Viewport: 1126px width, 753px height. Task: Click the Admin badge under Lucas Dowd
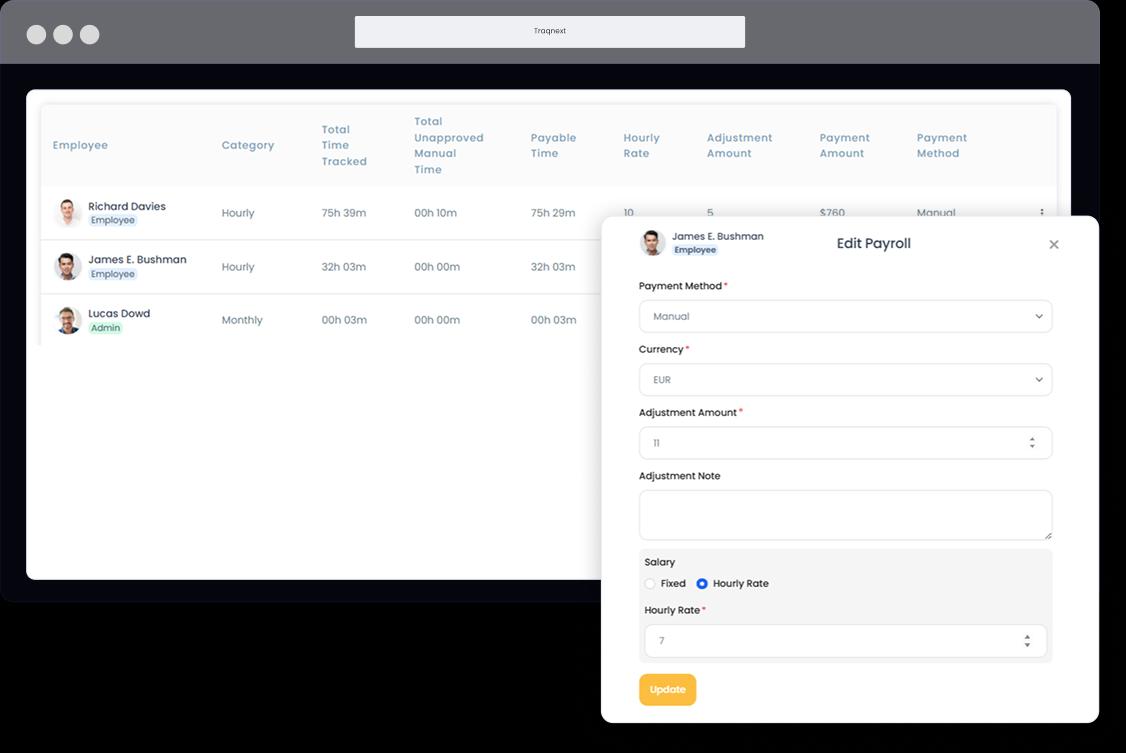pyautogui.click(x=105, y=328)
